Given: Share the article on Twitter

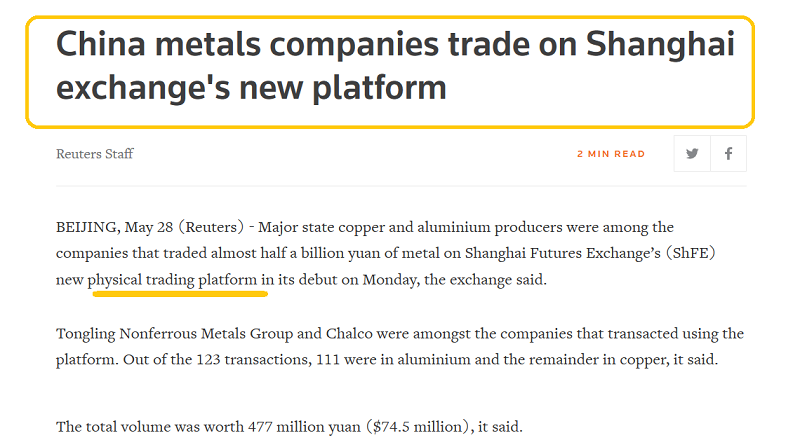Looking at the screenshot, I should 692,154.
